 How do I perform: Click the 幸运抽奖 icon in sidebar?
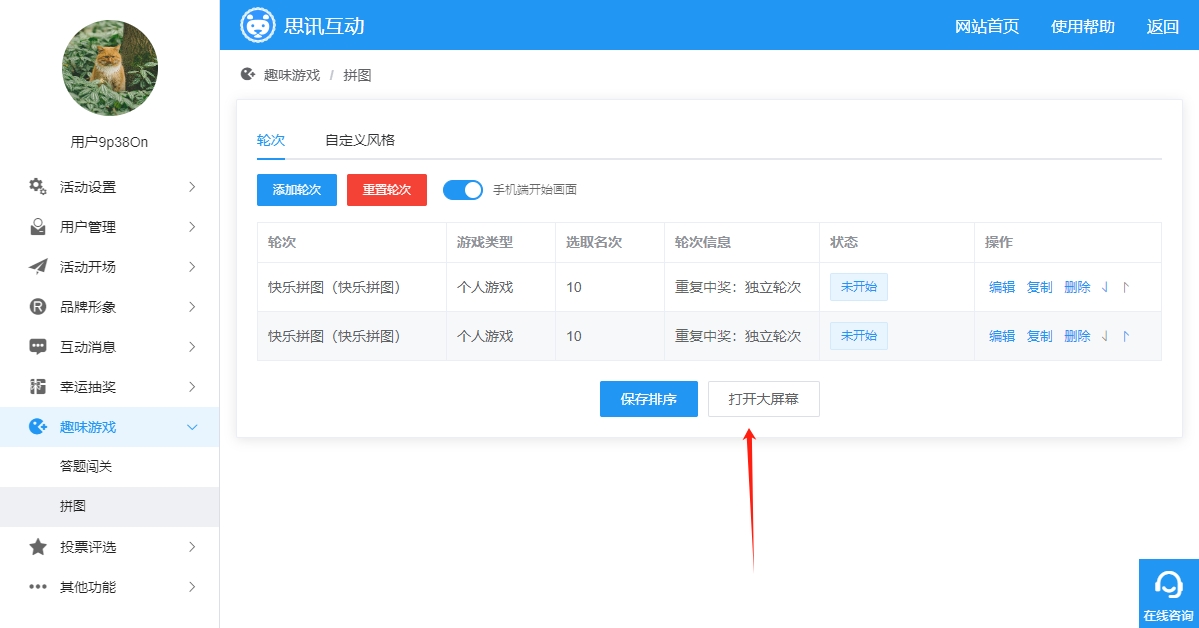(x=37, y=386)
